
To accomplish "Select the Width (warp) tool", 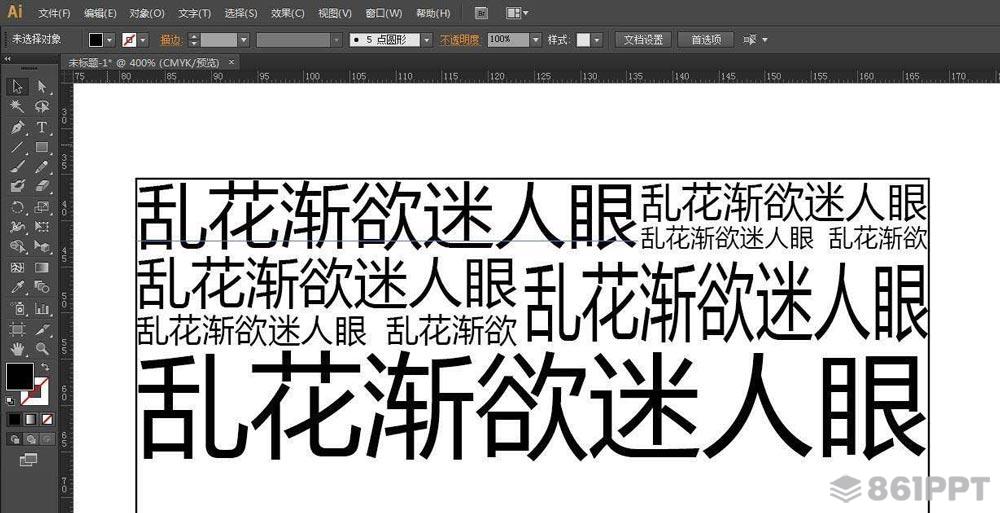I will 18,227.
